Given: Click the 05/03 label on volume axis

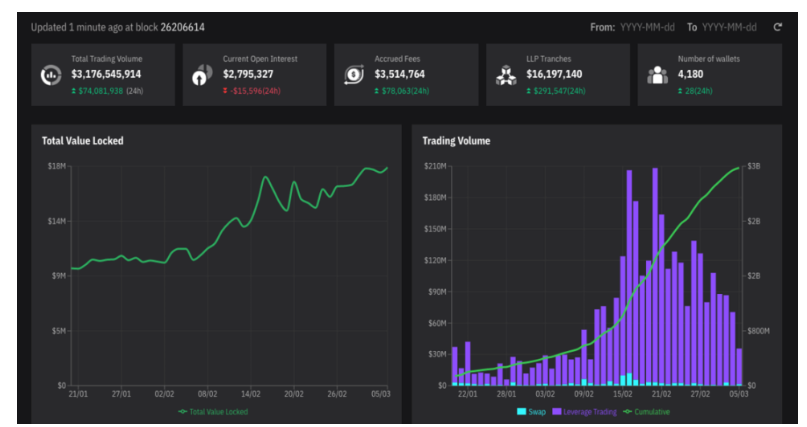Looking at the screenshot, I should point(739,394).
